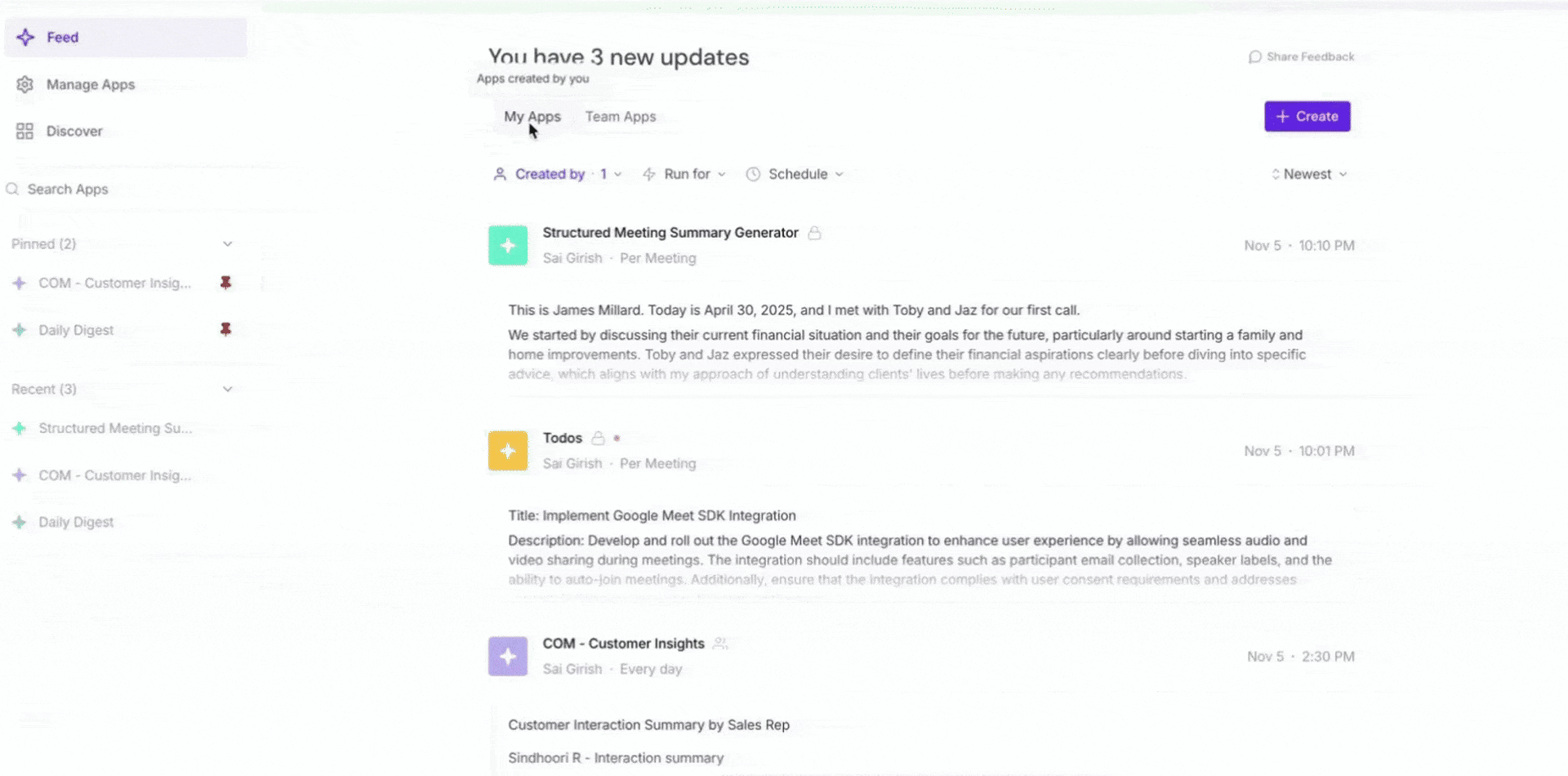Screen dimensions: 1568x776
Task: Open the Feed sidebar item
Action: tap(126, 38)
